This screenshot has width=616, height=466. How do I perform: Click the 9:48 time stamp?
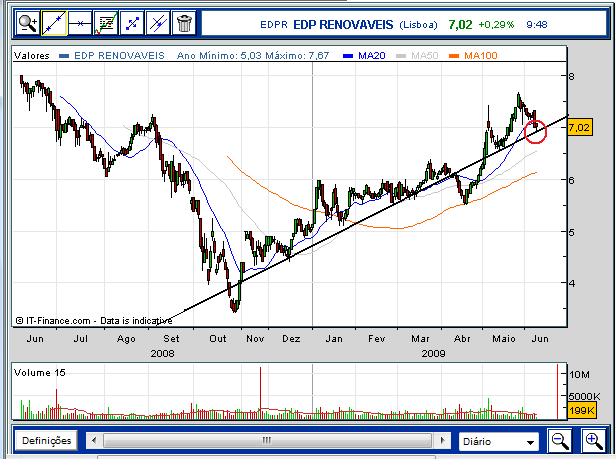[537, 25]
